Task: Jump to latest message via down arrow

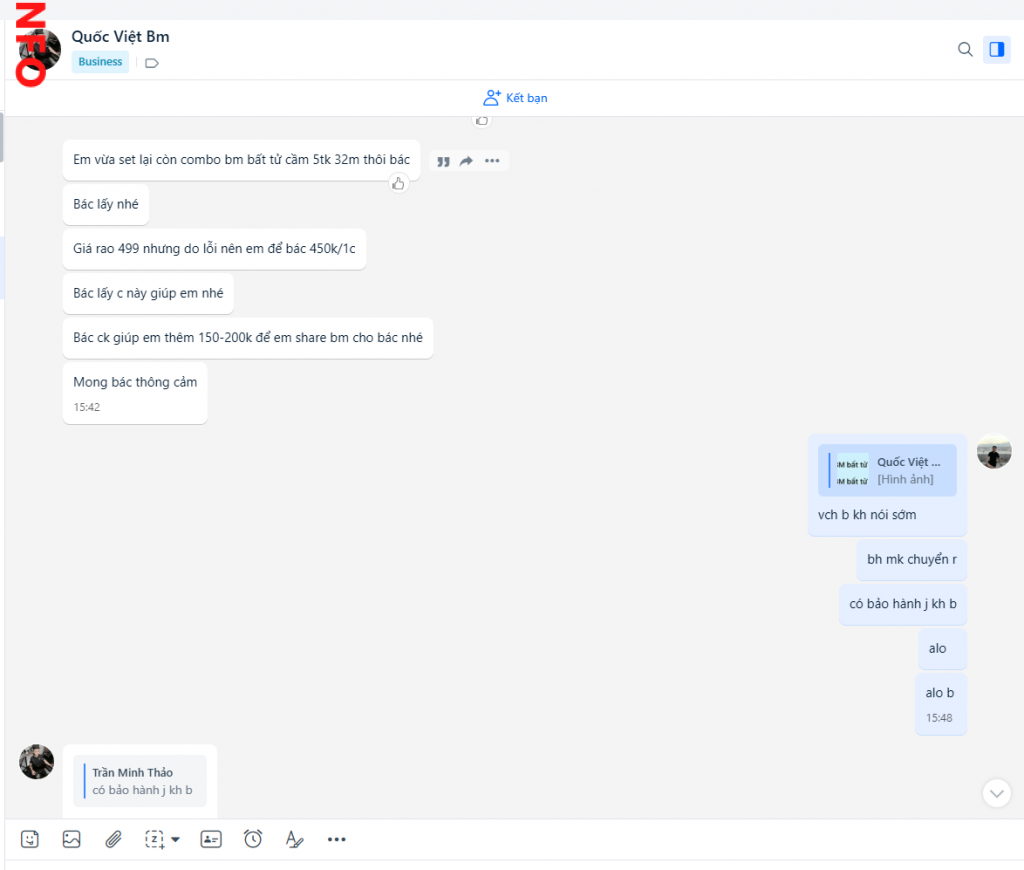Action: [x=997, y=792]
